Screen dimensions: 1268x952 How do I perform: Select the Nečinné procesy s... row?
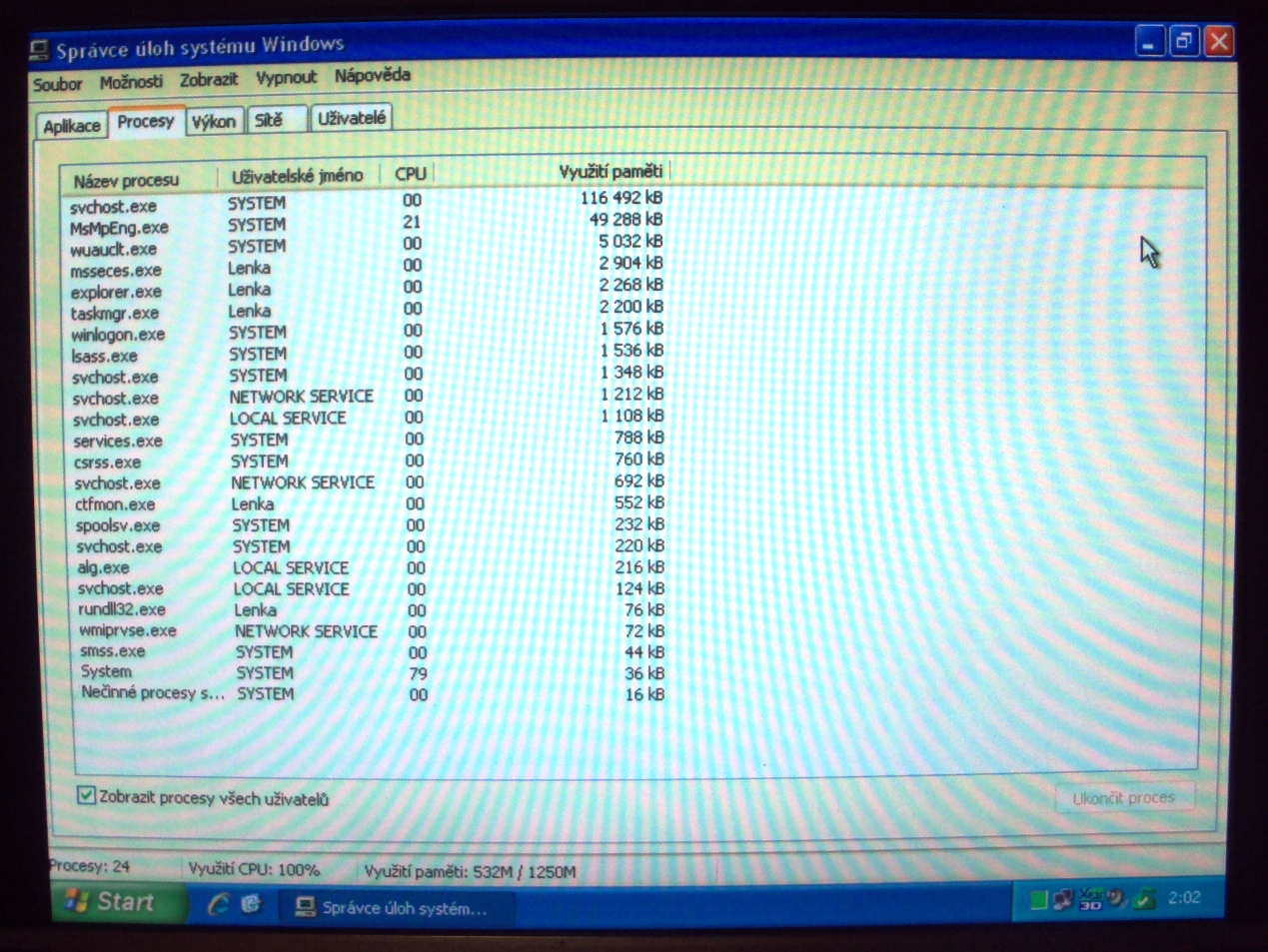point(372,694)
